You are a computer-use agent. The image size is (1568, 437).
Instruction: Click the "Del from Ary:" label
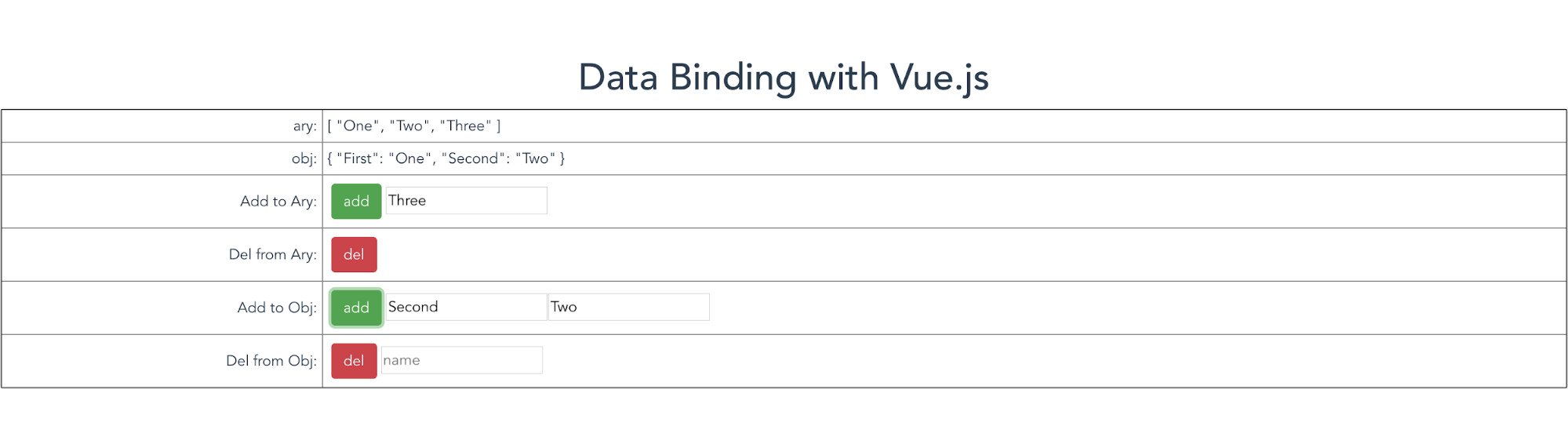272,255
